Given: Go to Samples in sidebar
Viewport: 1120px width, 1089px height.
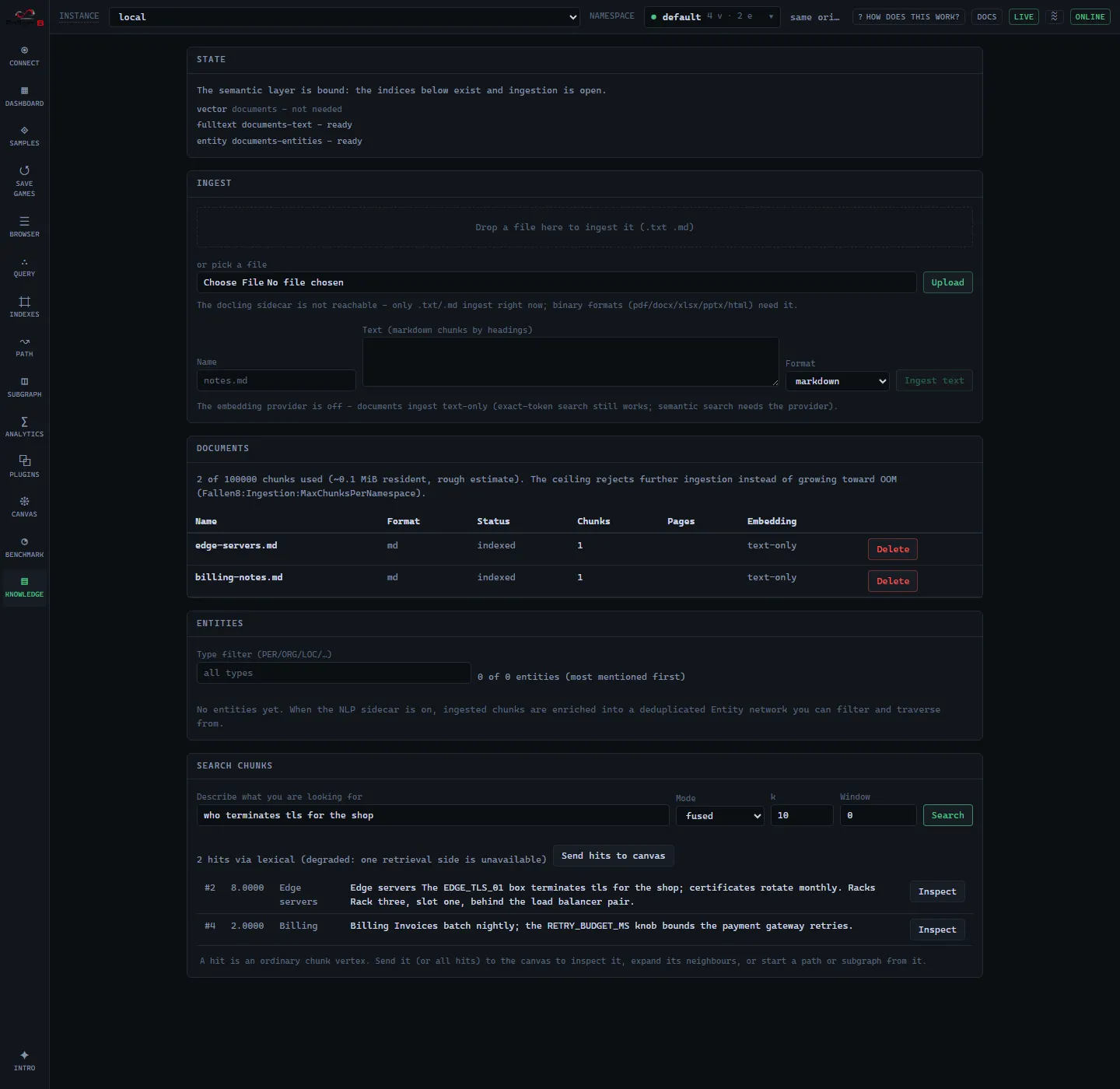Looking at the screenshot, I should (24, 136).
